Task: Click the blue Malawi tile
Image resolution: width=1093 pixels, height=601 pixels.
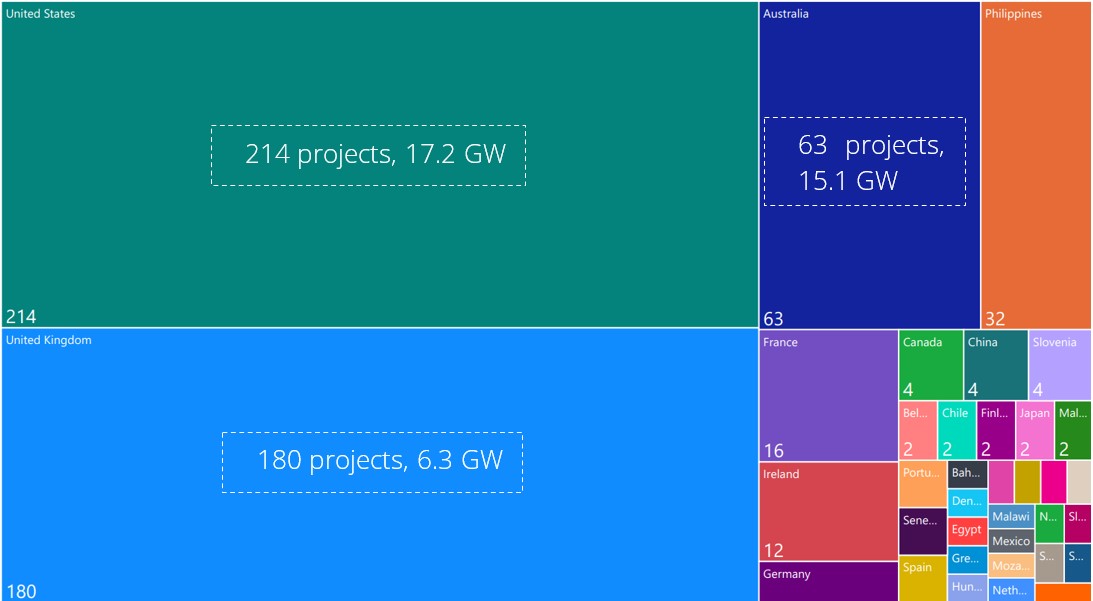Action: click(x=1011, y=517)
